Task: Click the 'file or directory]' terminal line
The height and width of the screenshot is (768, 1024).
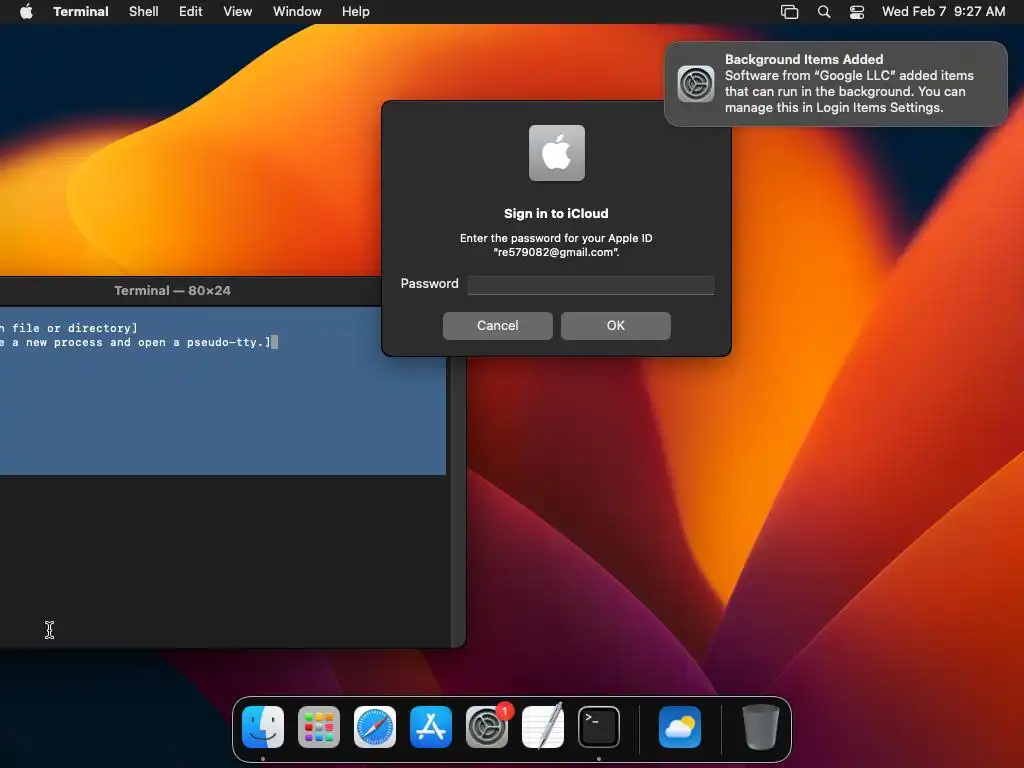Action: coord(74,328)
